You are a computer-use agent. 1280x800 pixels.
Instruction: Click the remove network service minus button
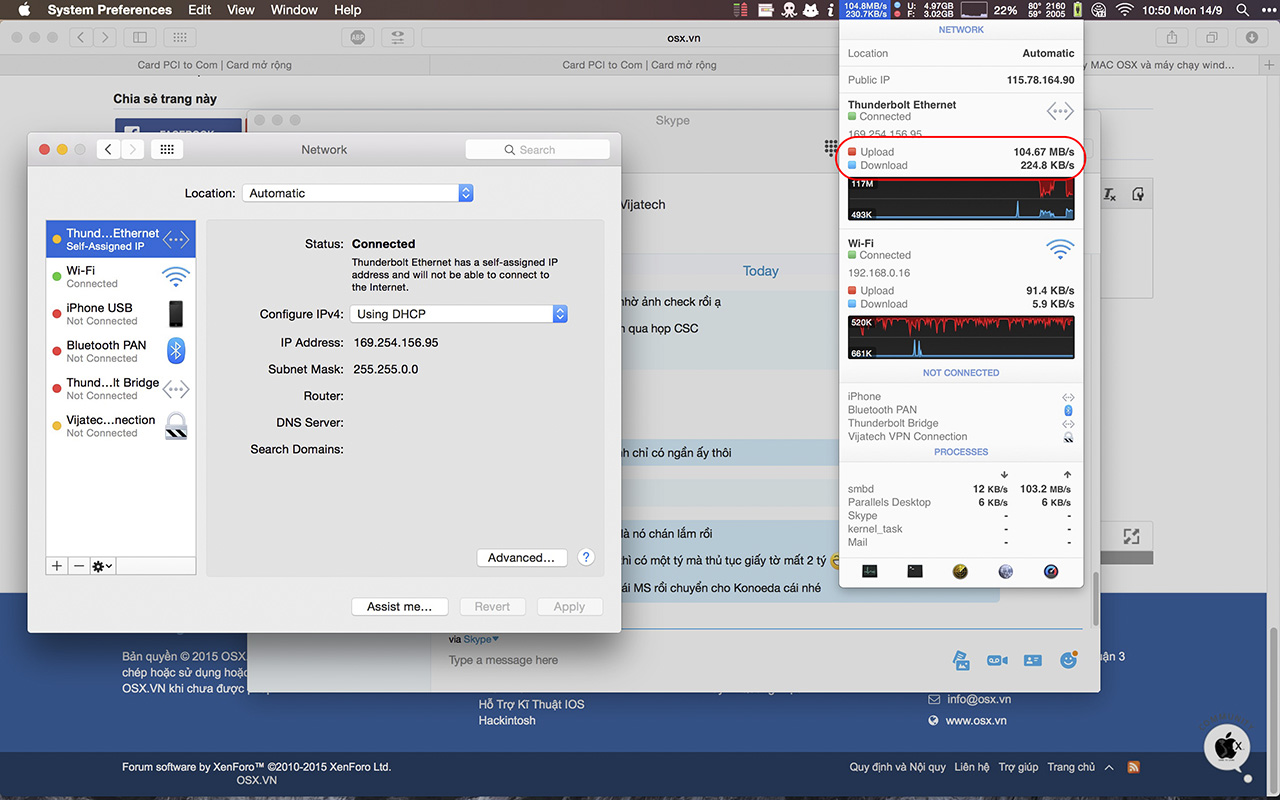(79, 566)
